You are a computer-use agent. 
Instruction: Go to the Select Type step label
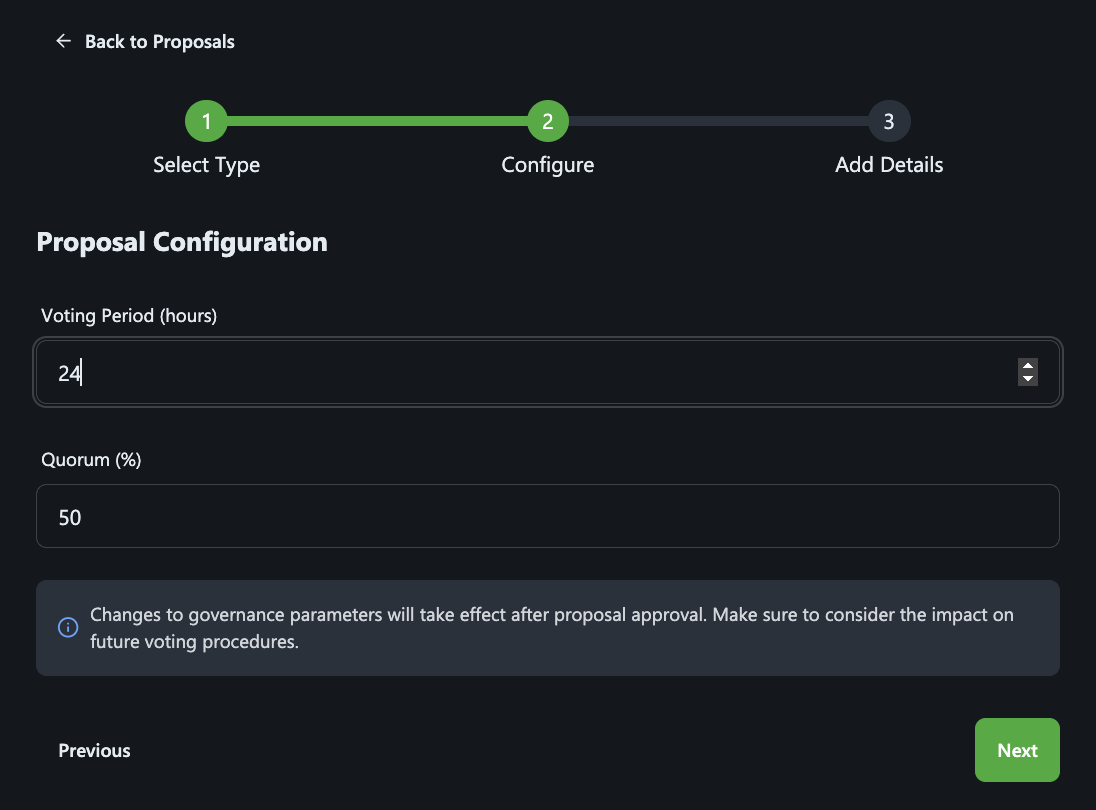pyautogui.click(x=206, y=165)
